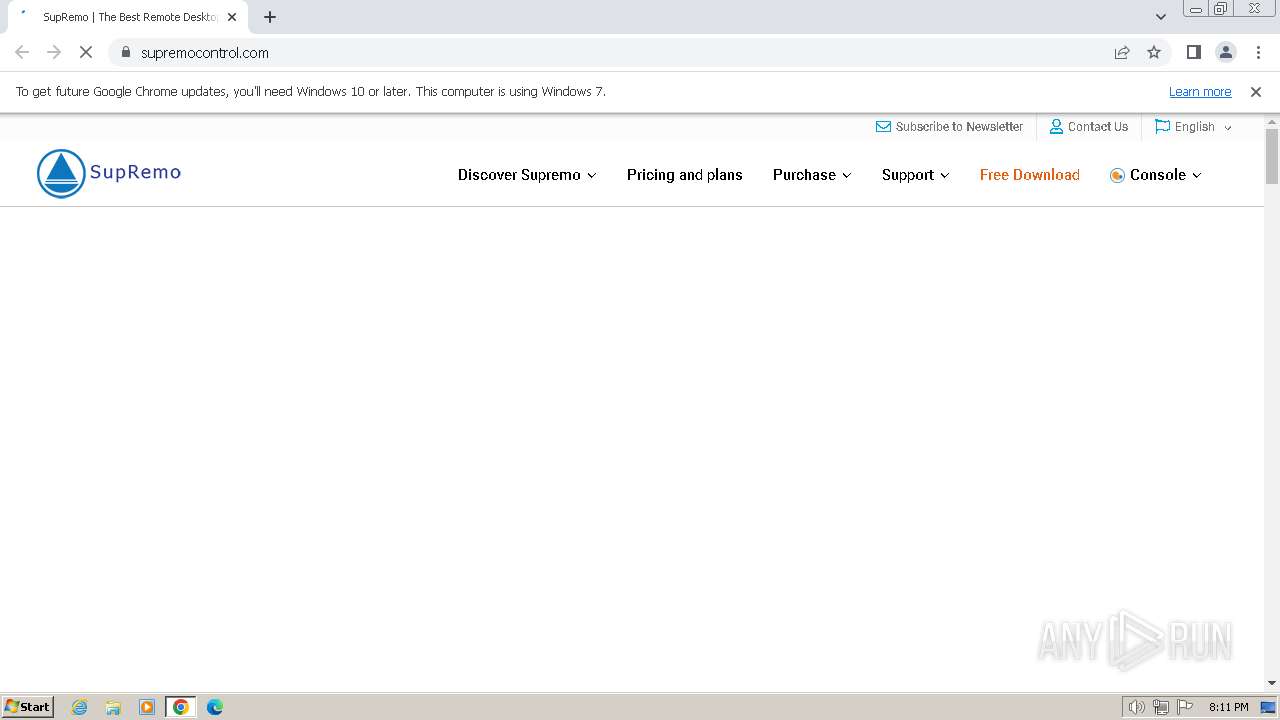The height and width of the screenshot is (720, 1280).
Task: Click the page vertical scrollbar
Action: tap(1272, 158)
